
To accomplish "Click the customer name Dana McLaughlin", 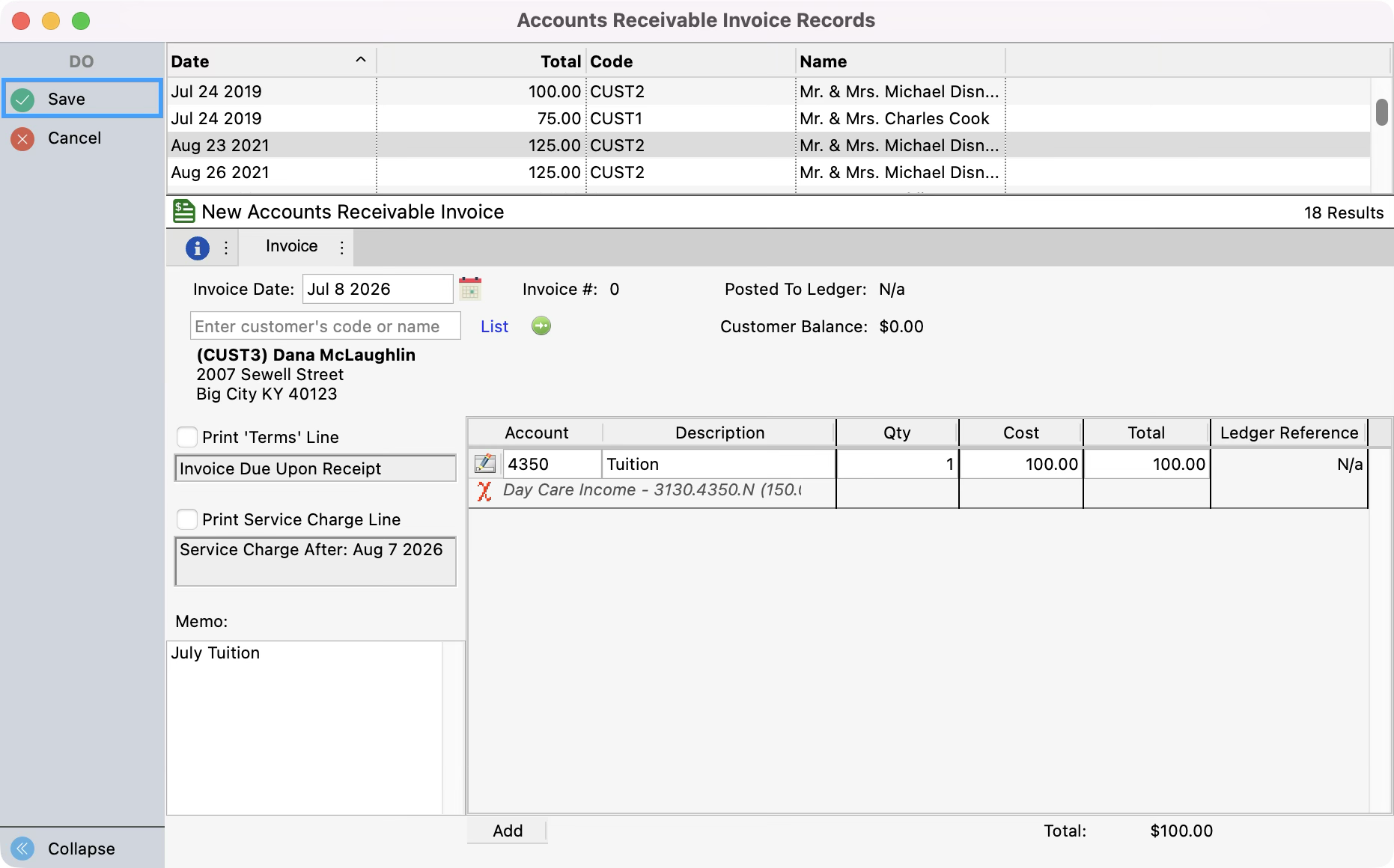I will [x=305, y=355].
